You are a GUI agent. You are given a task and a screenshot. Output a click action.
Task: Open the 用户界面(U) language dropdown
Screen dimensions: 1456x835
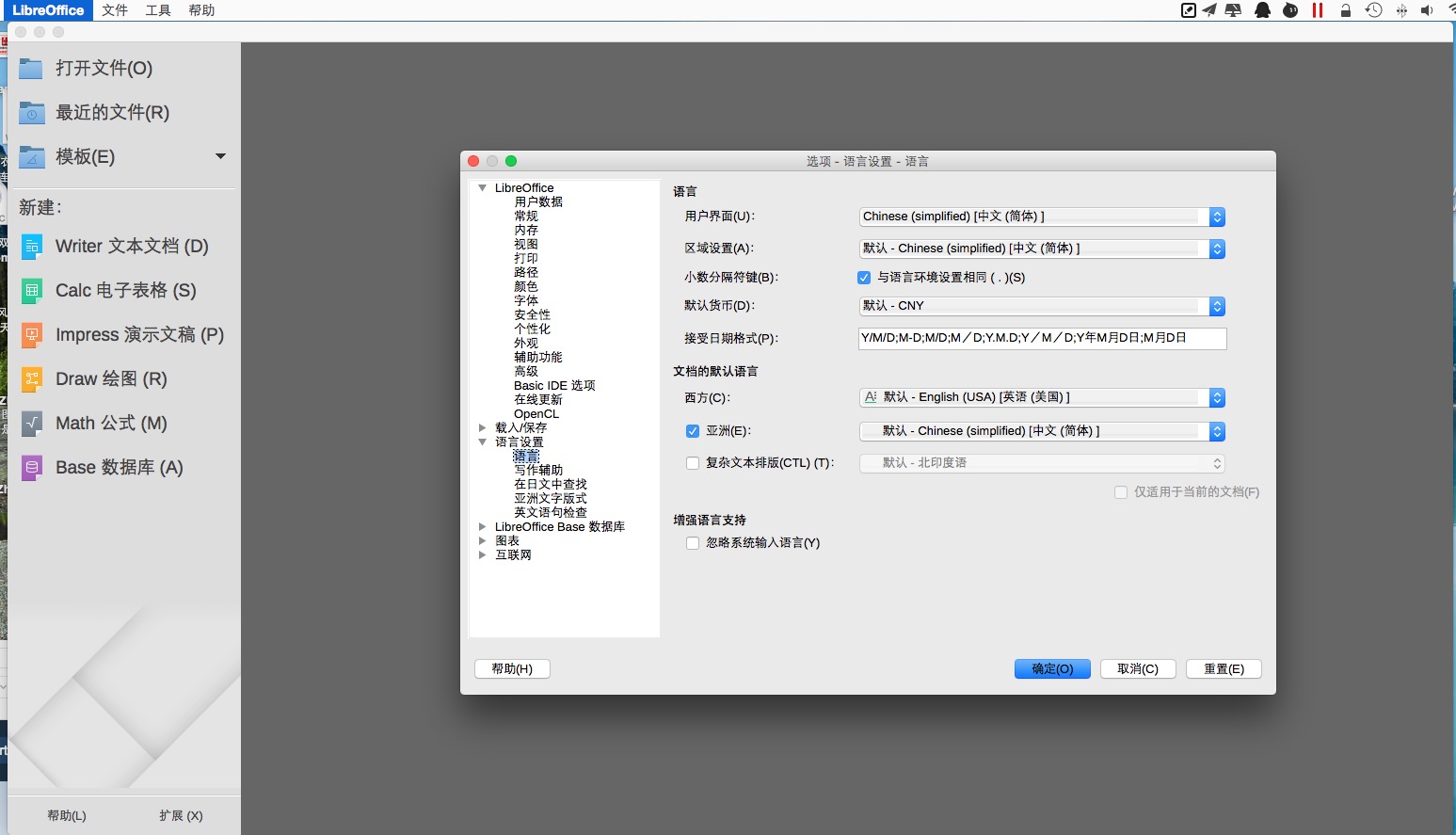(x=1043, y=217)
